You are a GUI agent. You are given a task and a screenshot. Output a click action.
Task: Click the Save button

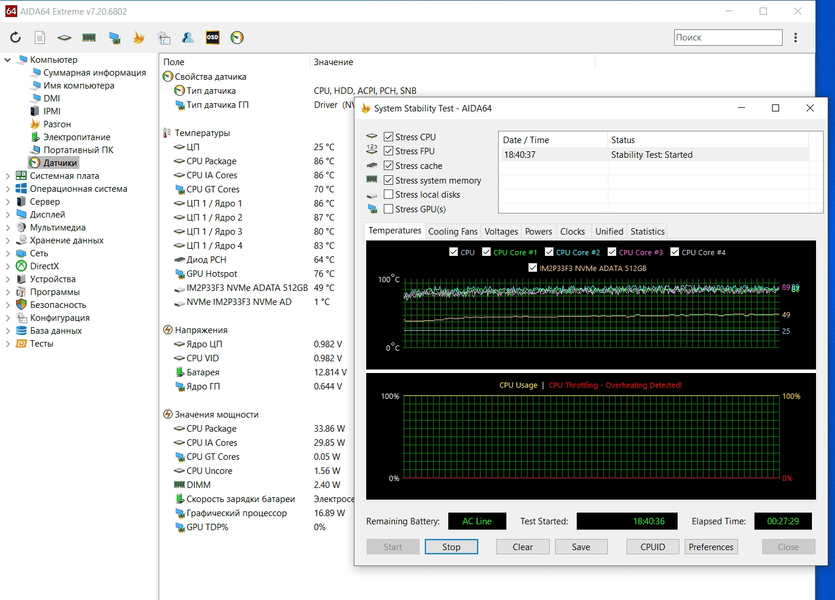pyautogui.click(x=581, y=547)
